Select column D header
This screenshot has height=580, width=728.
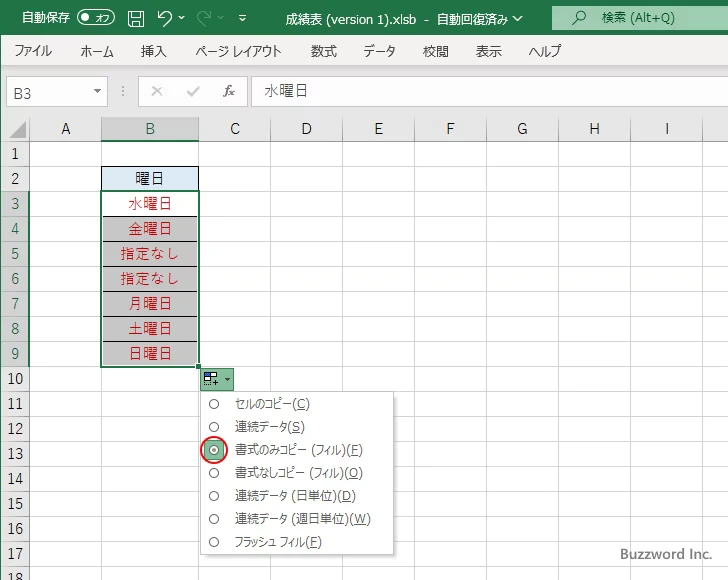306,129
